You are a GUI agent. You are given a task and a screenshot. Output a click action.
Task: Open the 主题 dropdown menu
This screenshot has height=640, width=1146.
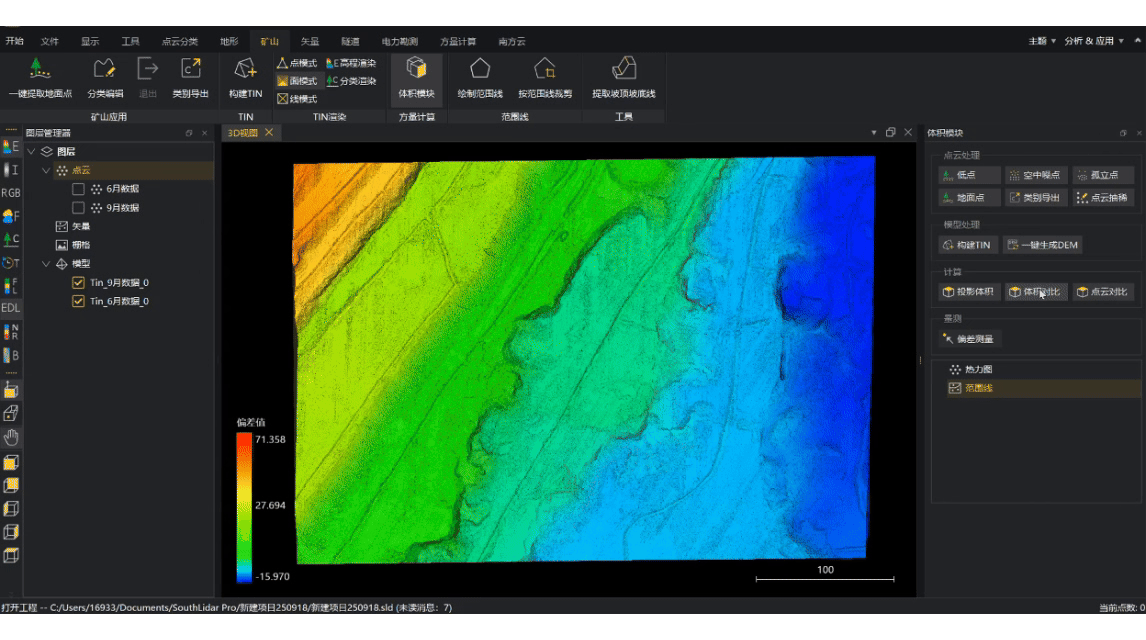pos(1042,41)
